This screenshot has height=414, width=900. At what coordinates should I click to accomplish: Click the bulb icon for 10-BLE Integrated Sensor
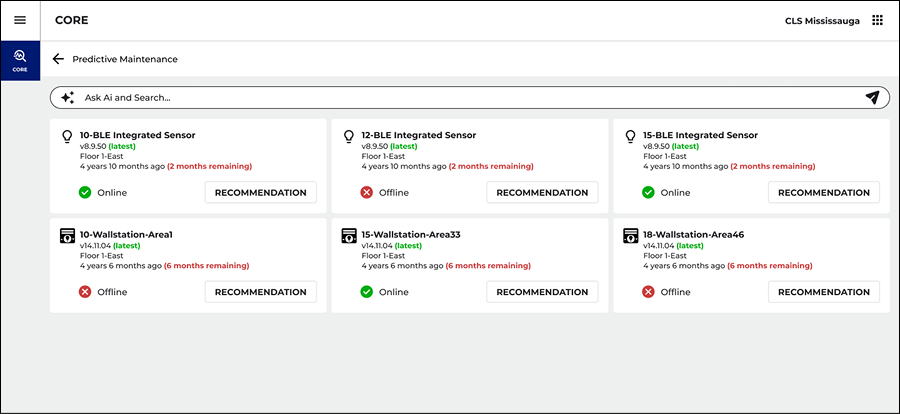pyautogui.click(x=67, y=137)
